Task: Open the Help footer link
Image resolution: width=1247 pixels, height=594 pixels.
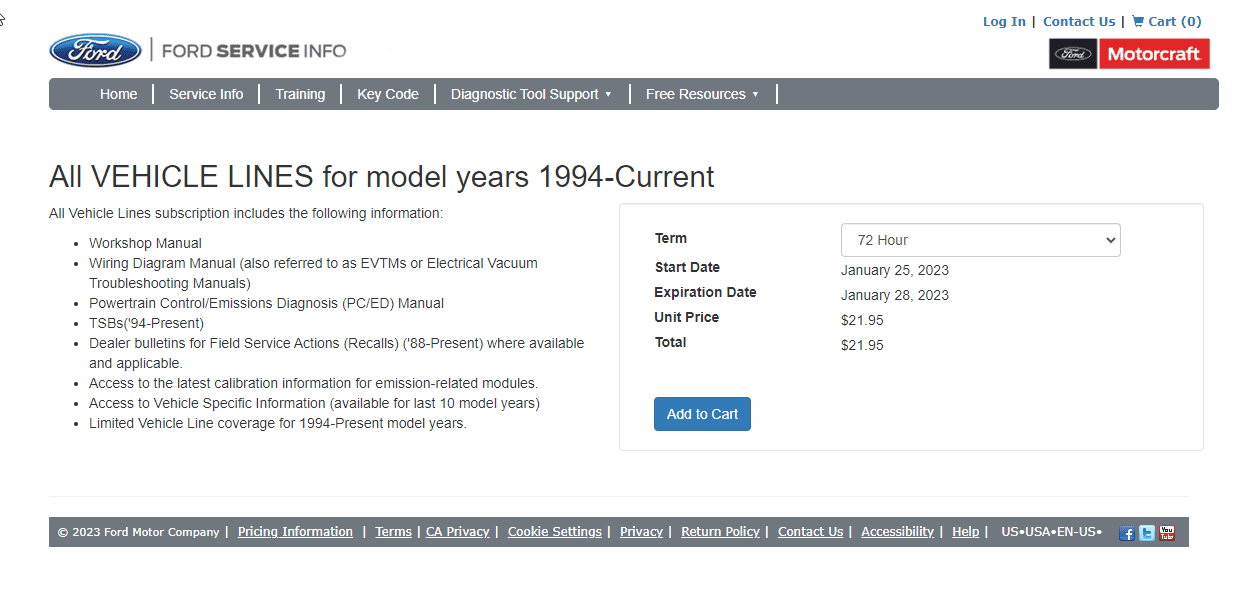Action: click(x=965, y=532)
